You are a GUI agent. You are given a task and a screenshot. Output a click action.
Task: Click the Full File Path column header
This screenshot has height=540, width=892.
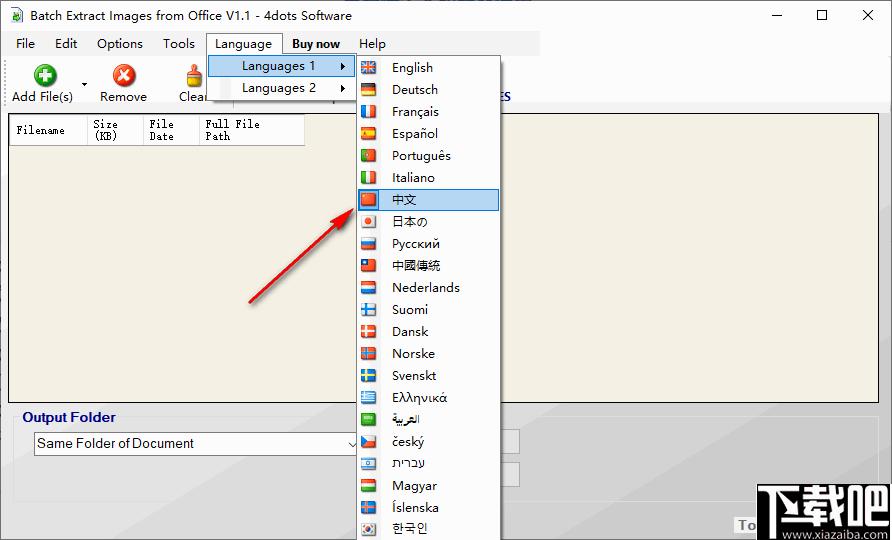click(x=251, y=130)
